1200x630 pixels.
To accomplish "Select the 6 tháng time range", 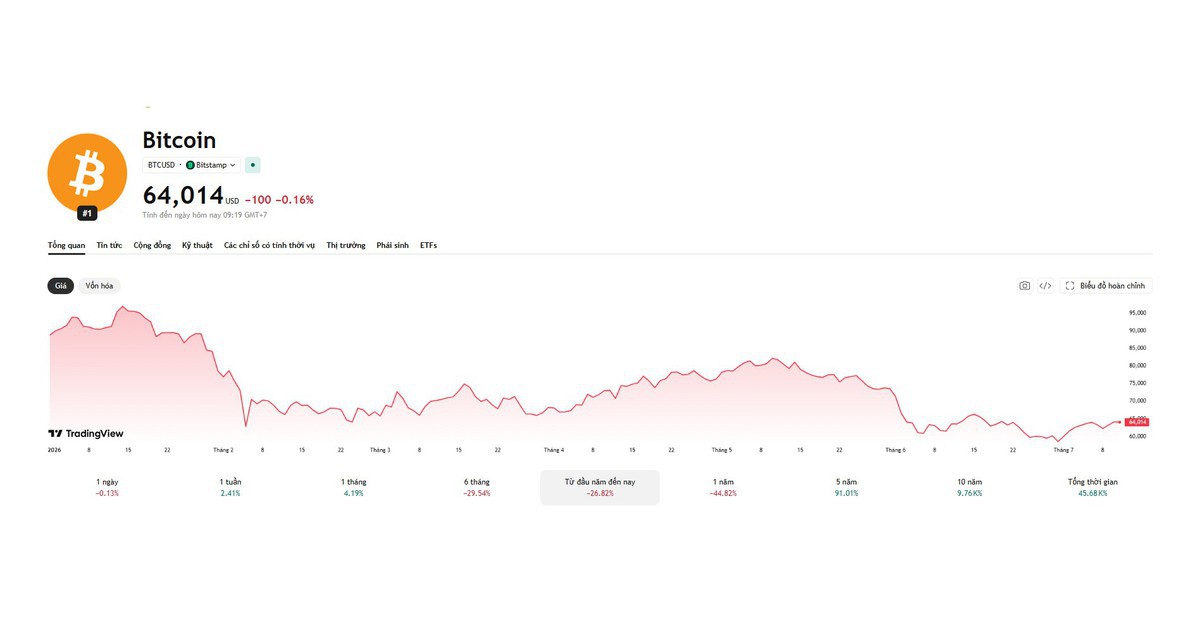I will tap(477, 487).
